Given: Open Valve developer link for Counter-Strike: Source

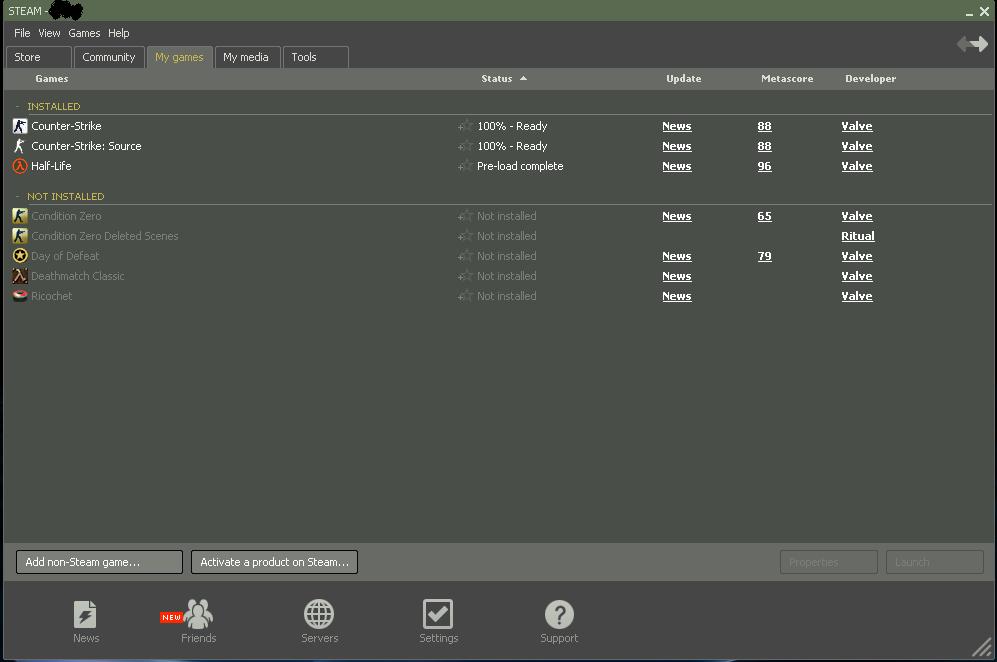Looking at the screenshot, I should 856,146.
